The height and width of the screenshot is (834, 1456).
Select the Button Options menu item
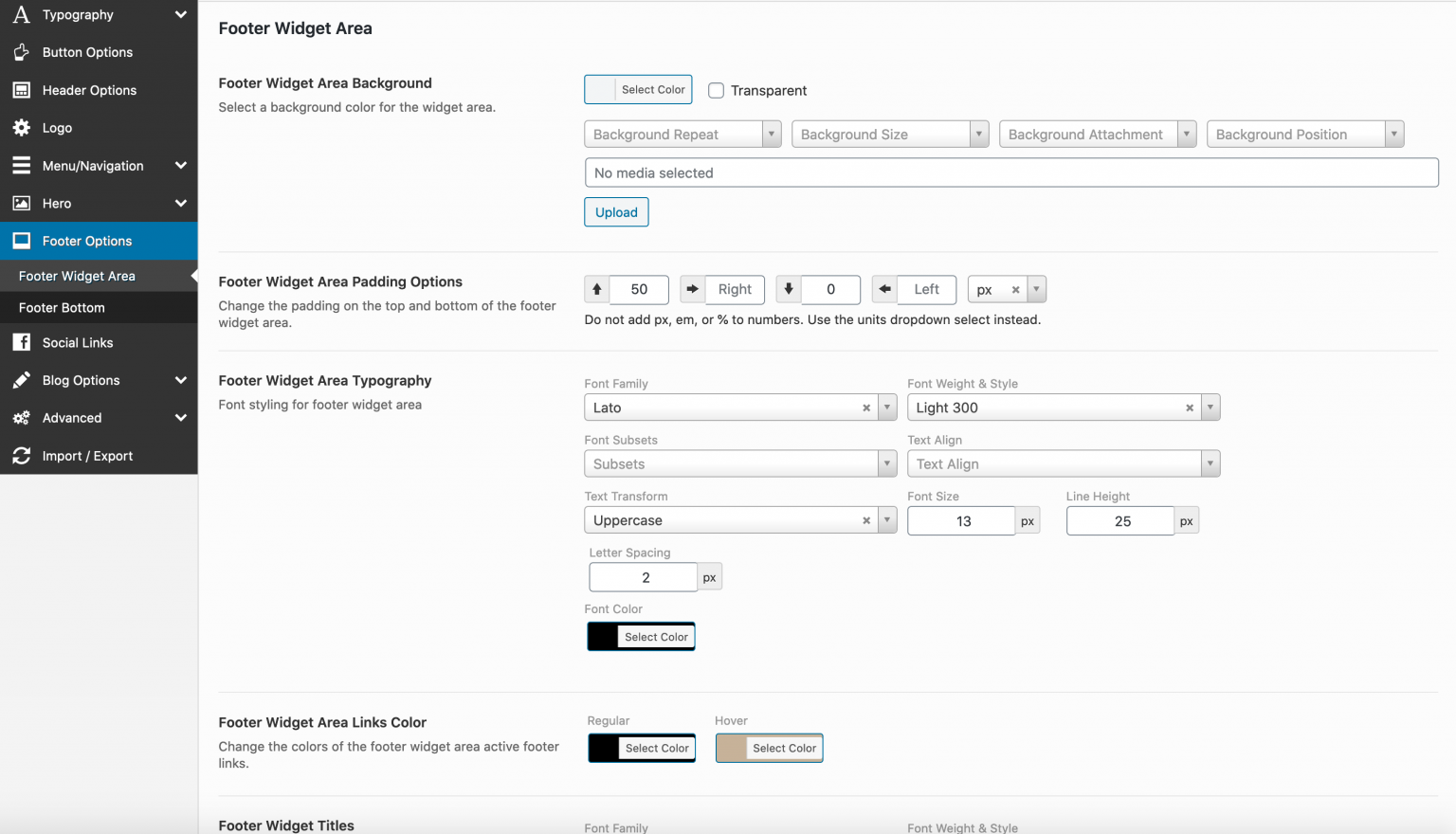pyautogui.click(x=87, y=52)
